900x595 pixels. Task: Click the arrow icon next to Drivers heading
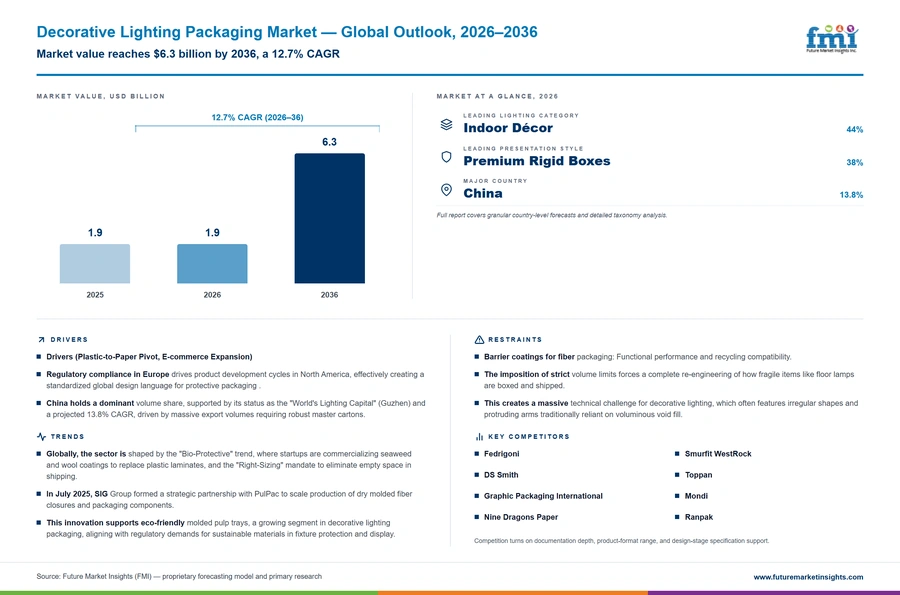(41, 340)
